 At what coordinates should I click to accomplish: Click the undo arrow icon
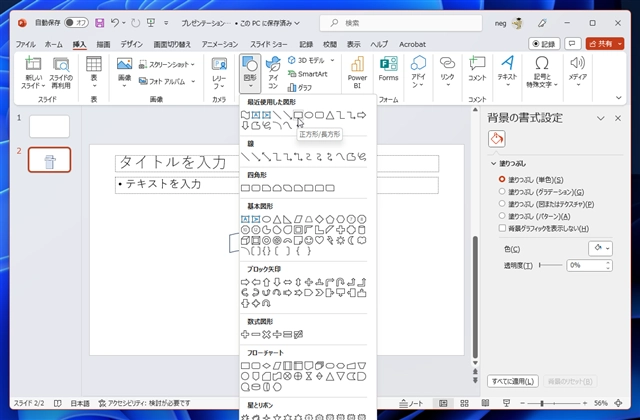tap(115, 23)
